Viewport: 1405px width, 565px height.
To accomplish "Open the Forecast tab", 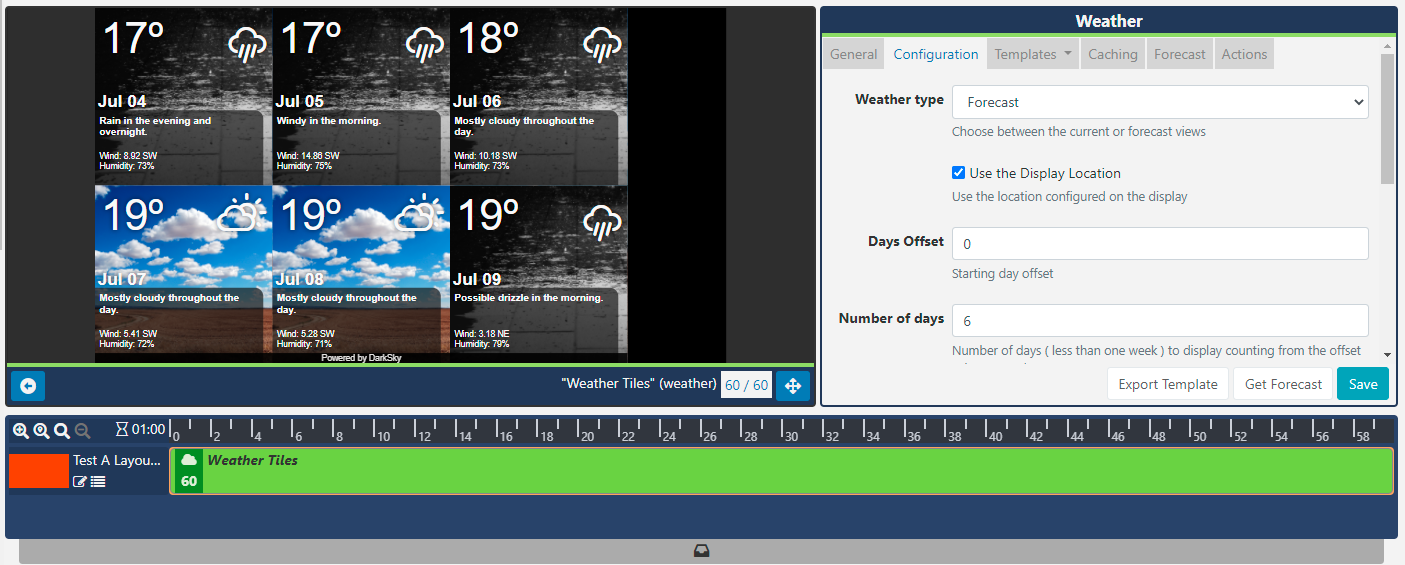I will tap(1180, 54).
